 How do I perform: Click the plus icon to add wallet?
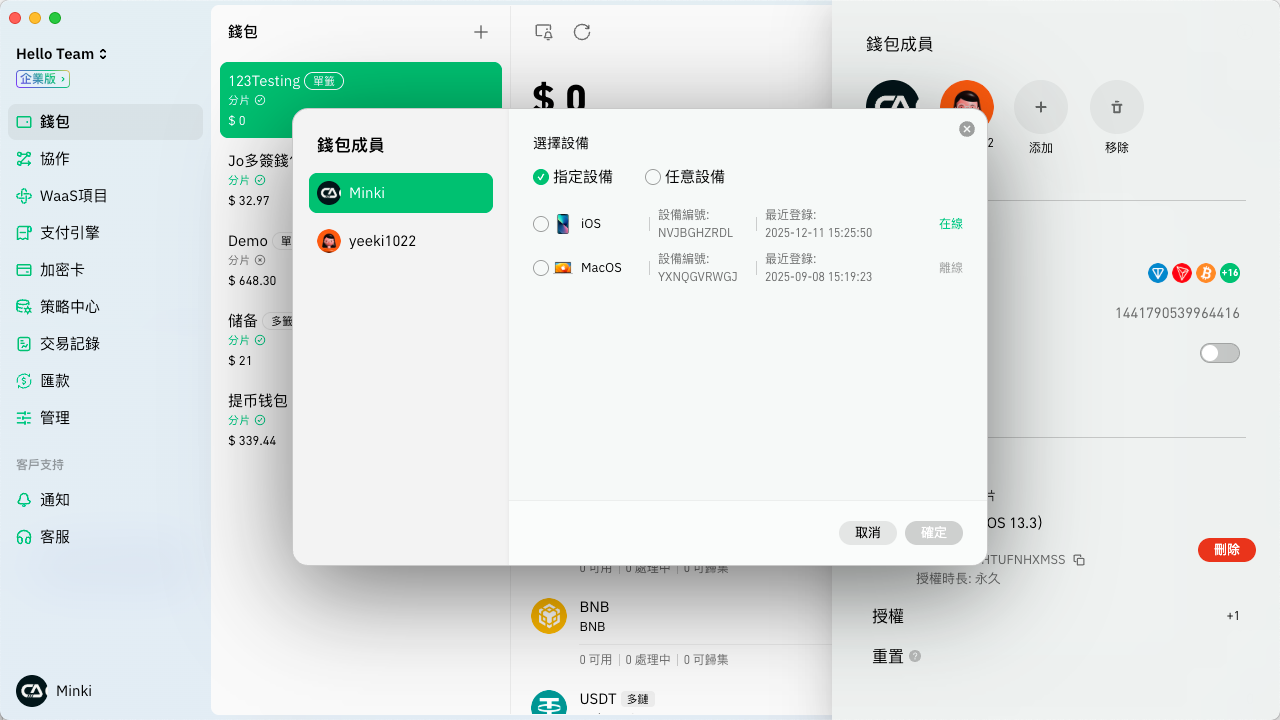(x=481, y=32)
